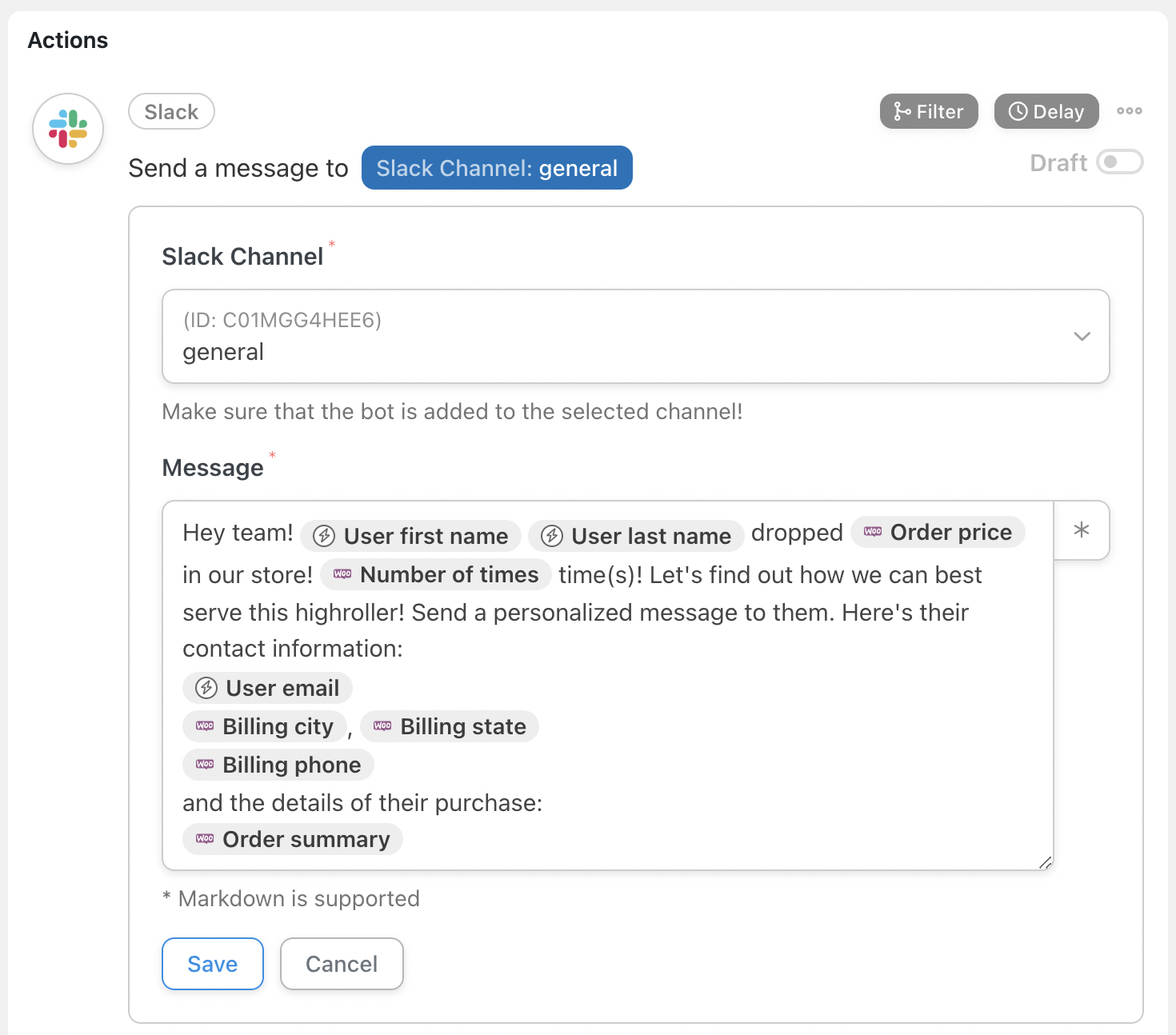
Task: Click the 'contact information:' text line
Action: click(293, 648)
